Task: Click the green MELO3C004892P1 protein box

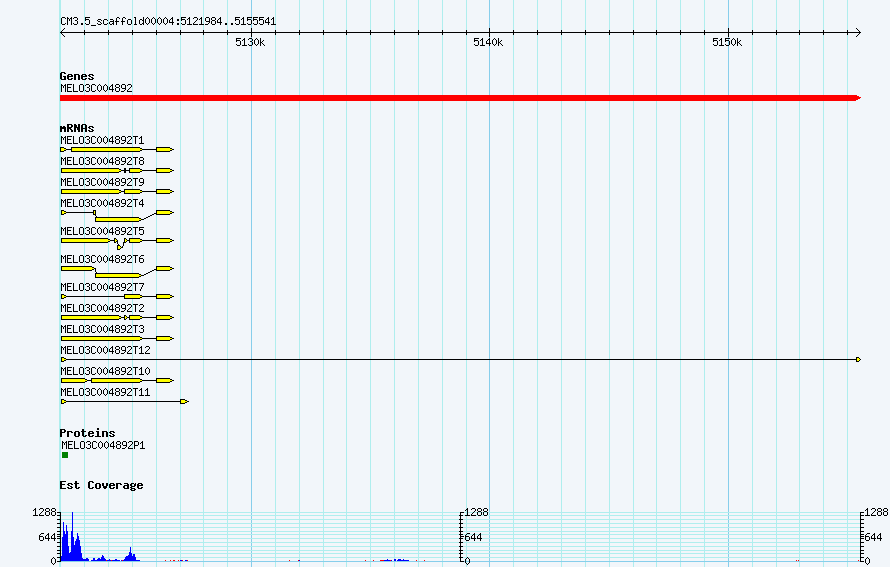Action: (x=65, y=455)
